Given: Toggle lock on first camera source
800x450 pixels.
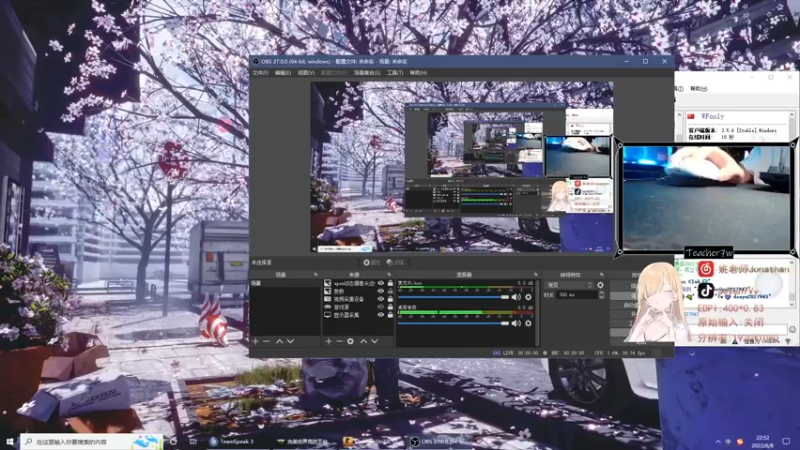Looking at the screenshot, I should coord(390,283).
